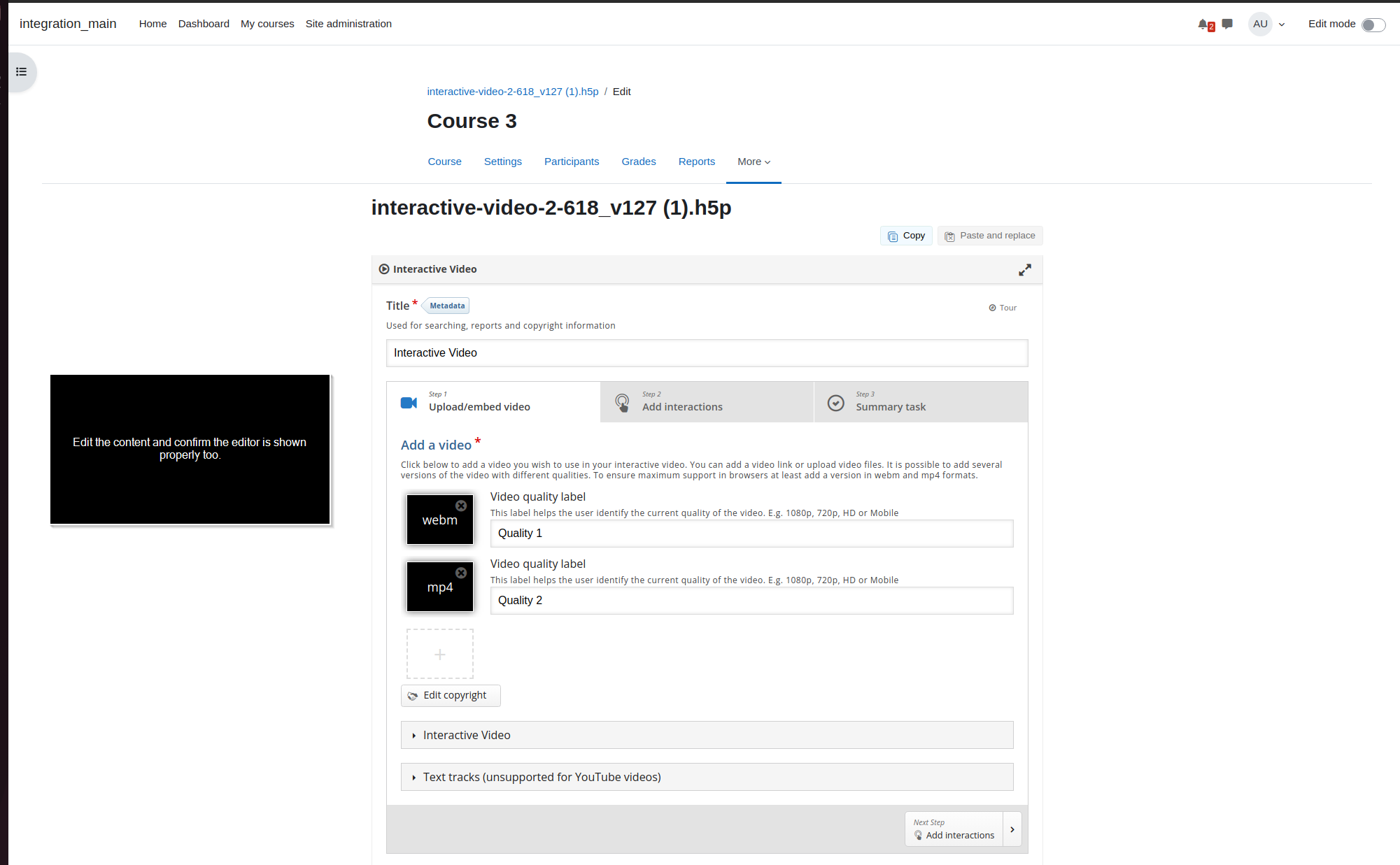Edit the Quality 1 label field
Image resolution: width=1400 pixels, height=865 pixels.
click(x=751, y=534)
